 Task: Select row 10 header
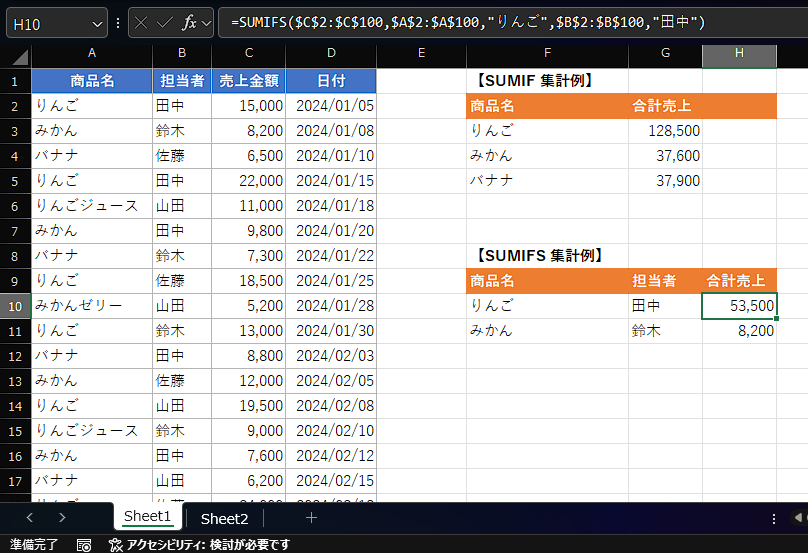click(15, 305)
